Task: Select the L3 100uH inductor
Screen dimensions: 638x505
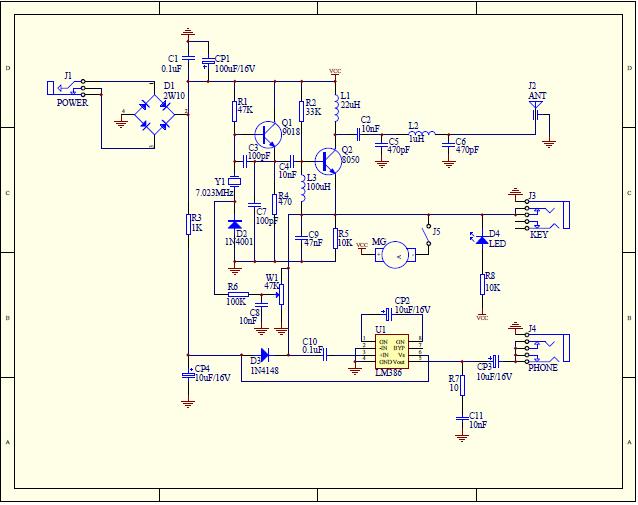Action: pos(303,188)
